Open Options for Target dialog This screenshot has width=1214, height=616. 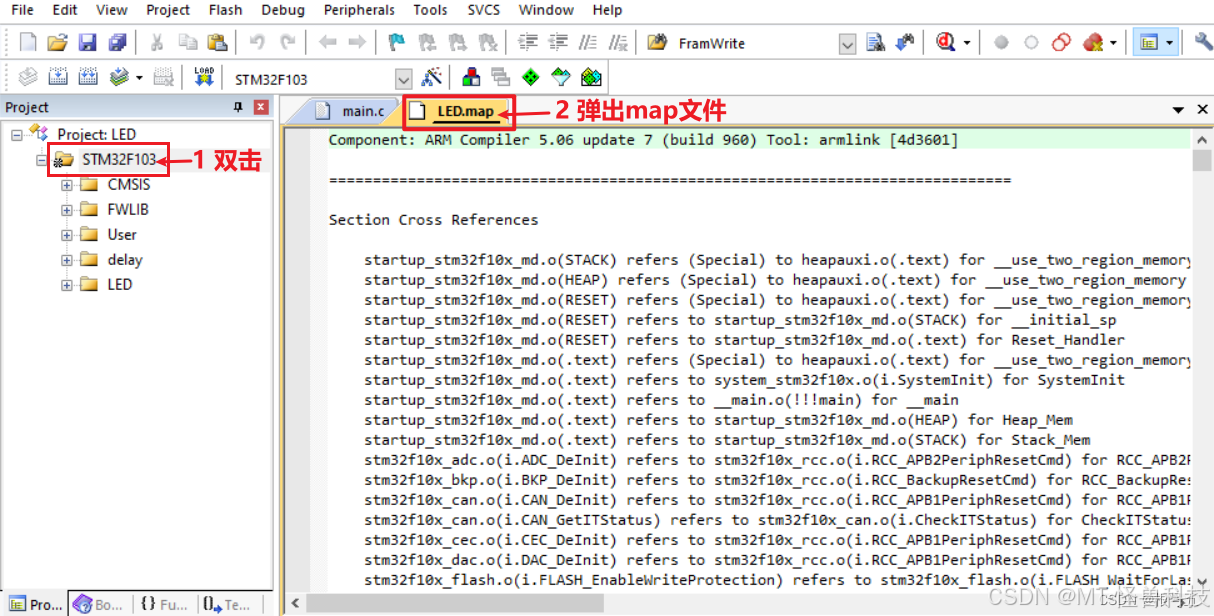[433, 77]
